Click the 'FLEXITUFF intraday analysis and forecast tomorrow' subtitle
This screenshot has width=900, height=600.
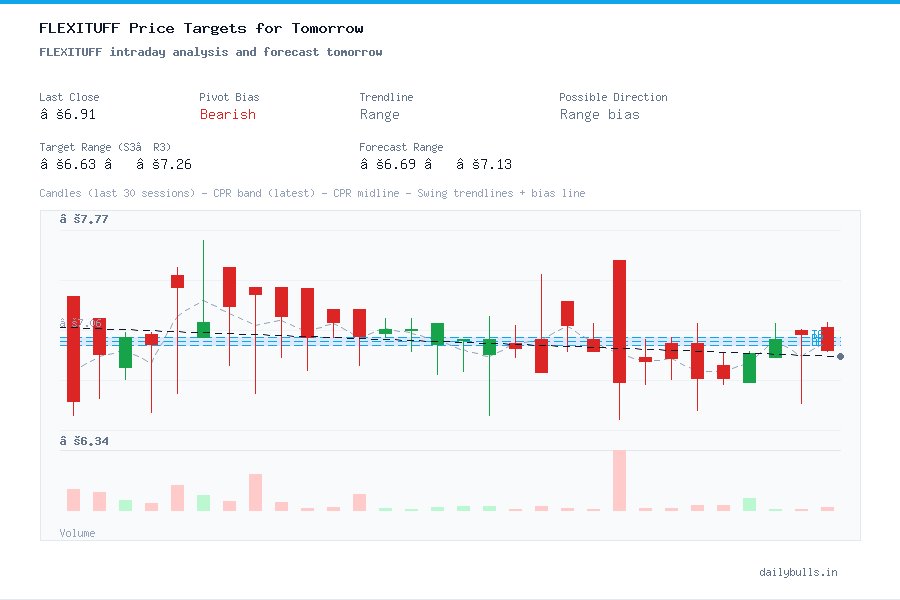click(x=211, y=52)
